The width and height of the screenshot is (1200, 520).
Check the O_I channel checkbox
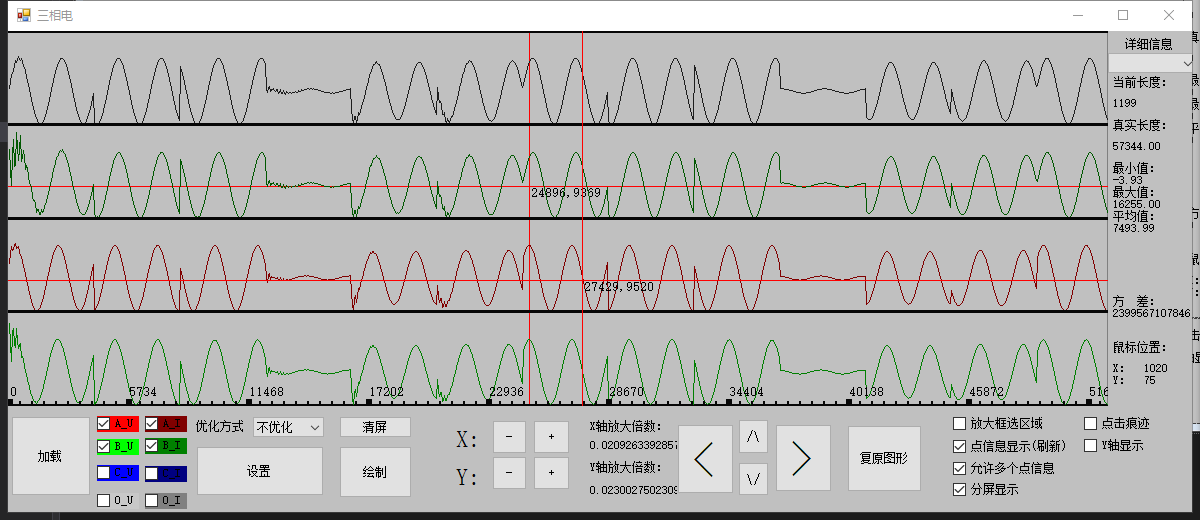152,500
